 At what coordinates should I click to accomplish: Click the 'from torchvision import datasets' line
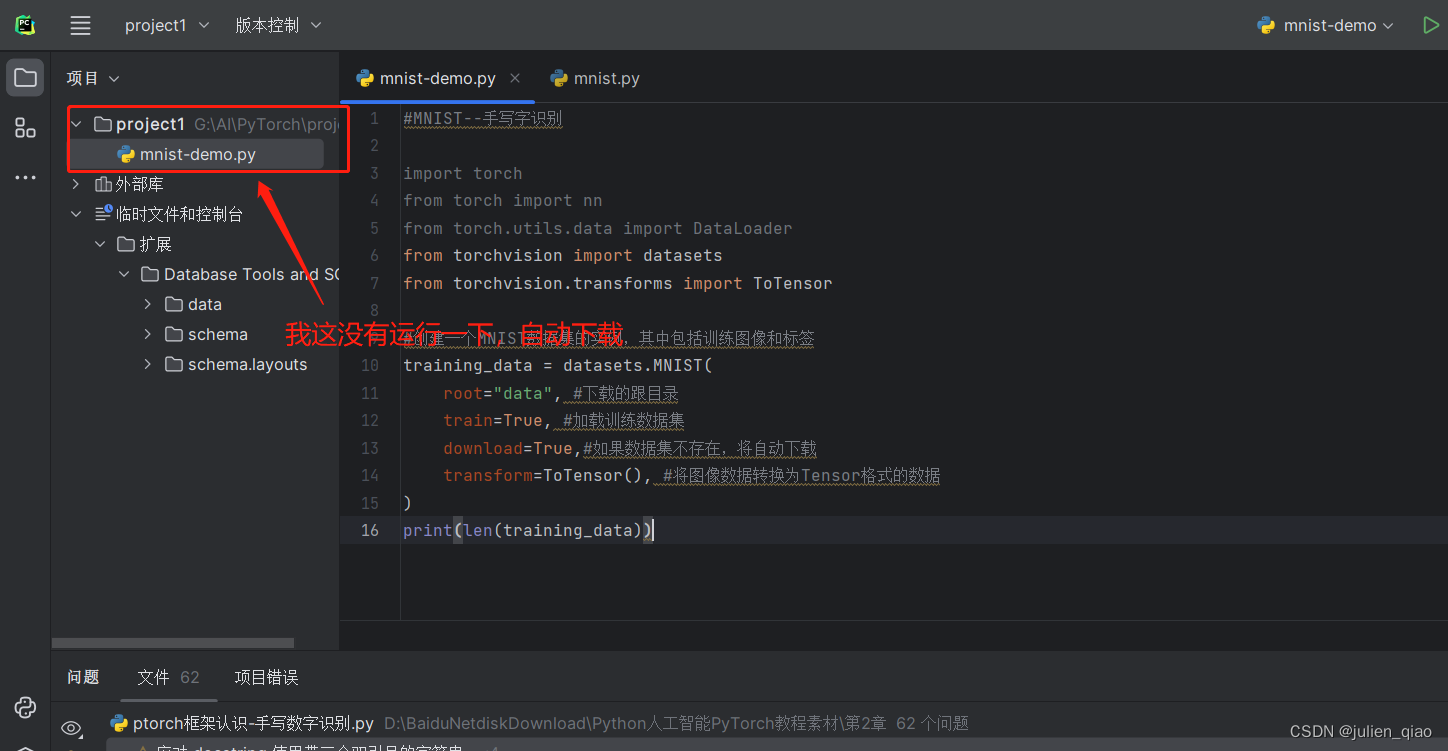pyautogui.click(x=562, y=255)
